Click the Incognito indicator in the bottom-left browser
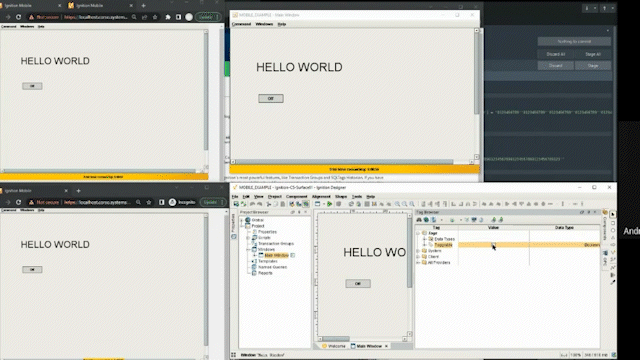This screenshot has height=360, width=640. tap(183, 202)
